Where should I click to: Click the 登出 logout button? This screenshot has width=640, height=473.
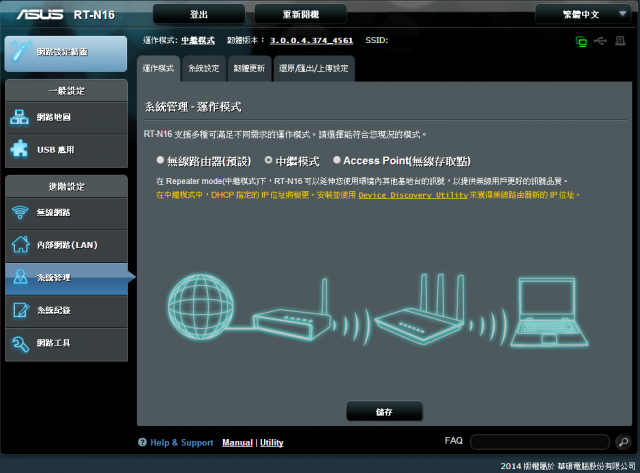(199, 15)
